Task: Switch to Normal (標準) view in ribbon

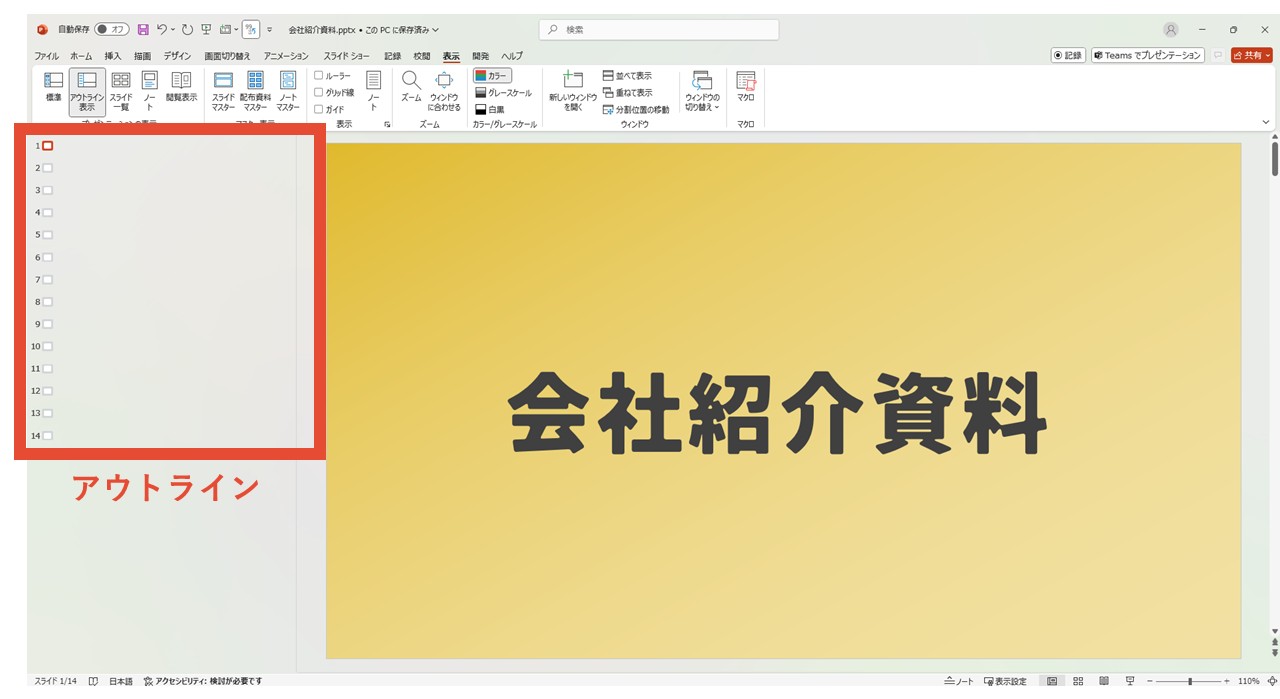Action: coord(53,87)
